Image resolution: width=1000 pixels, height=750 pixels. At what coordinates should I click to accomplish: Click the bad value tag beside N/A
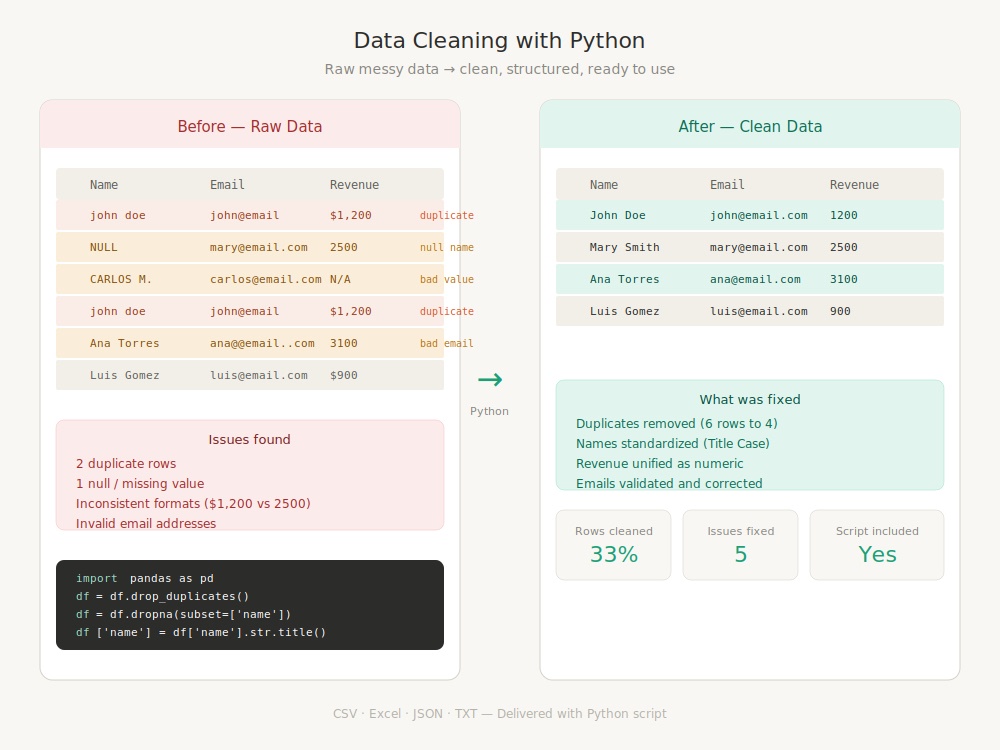(x=446, y=279)
